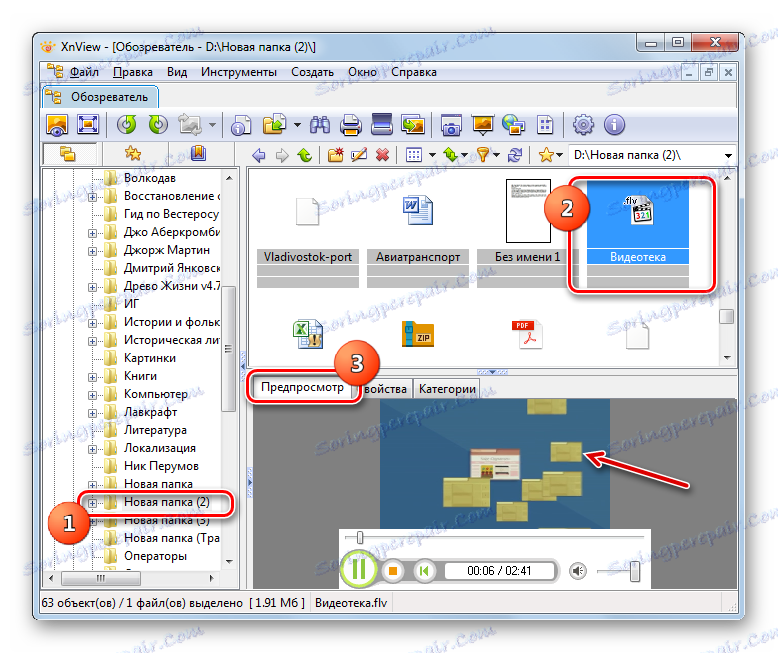Click the red Delete X icon
Viewport: 778px width, 653px height.
382,155
